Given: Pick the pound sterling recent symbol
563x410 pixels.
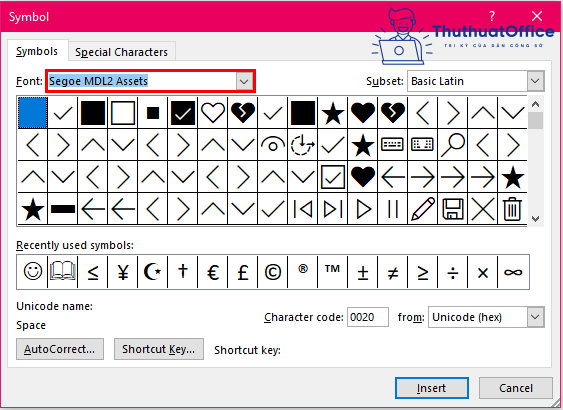Looking at the screenshot, I should tap(243, 272).
